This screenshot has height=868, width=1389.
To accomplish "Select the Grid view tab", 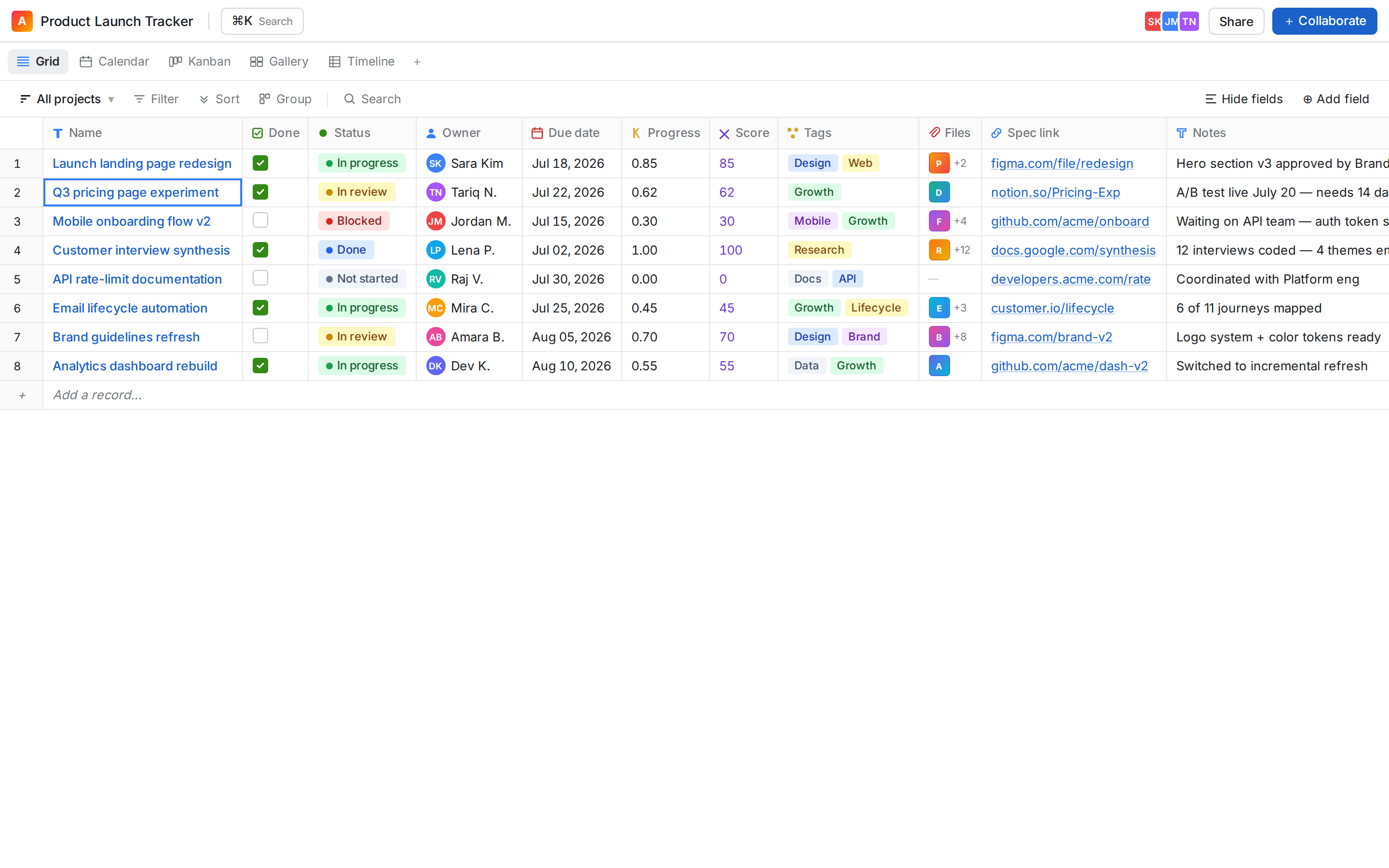I will pos(38,61).
